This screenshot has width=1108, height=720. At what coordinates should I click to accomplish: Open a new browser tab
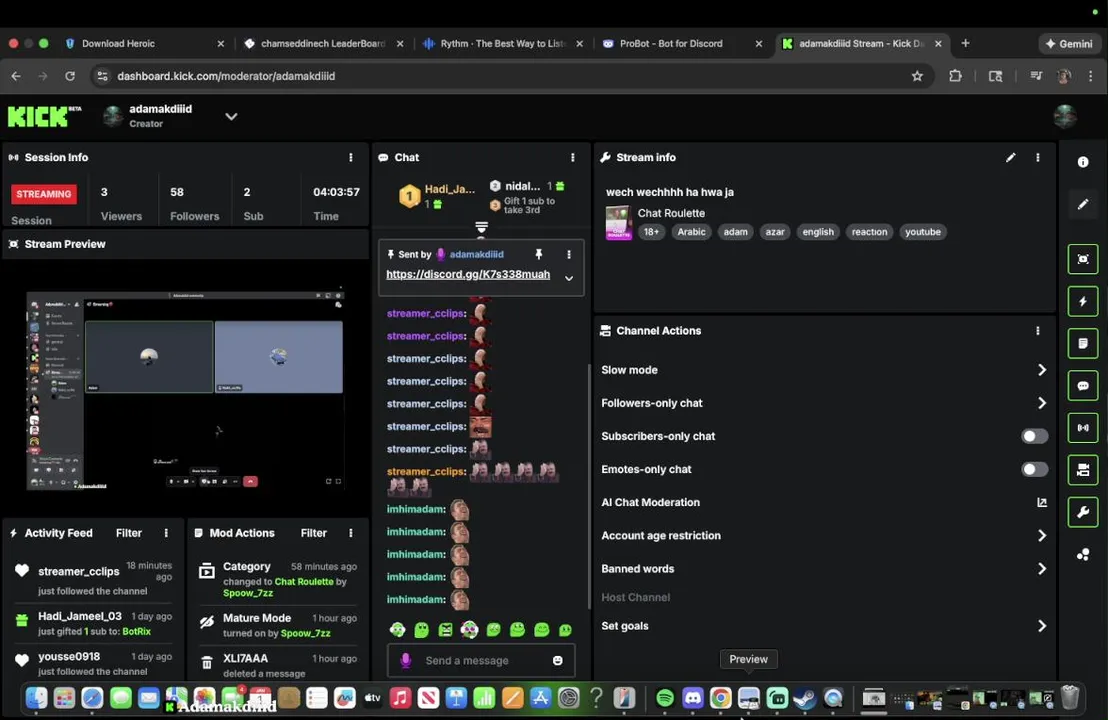965,43
